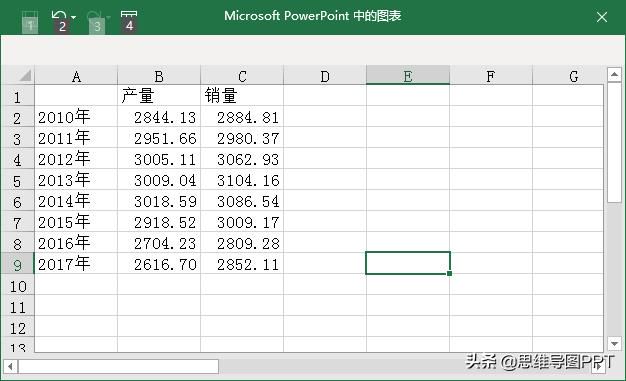The width and height of the screenshot is (626, 381).
Task: Click the vertical scrollbar up arrow
Action: click(614, 75)
